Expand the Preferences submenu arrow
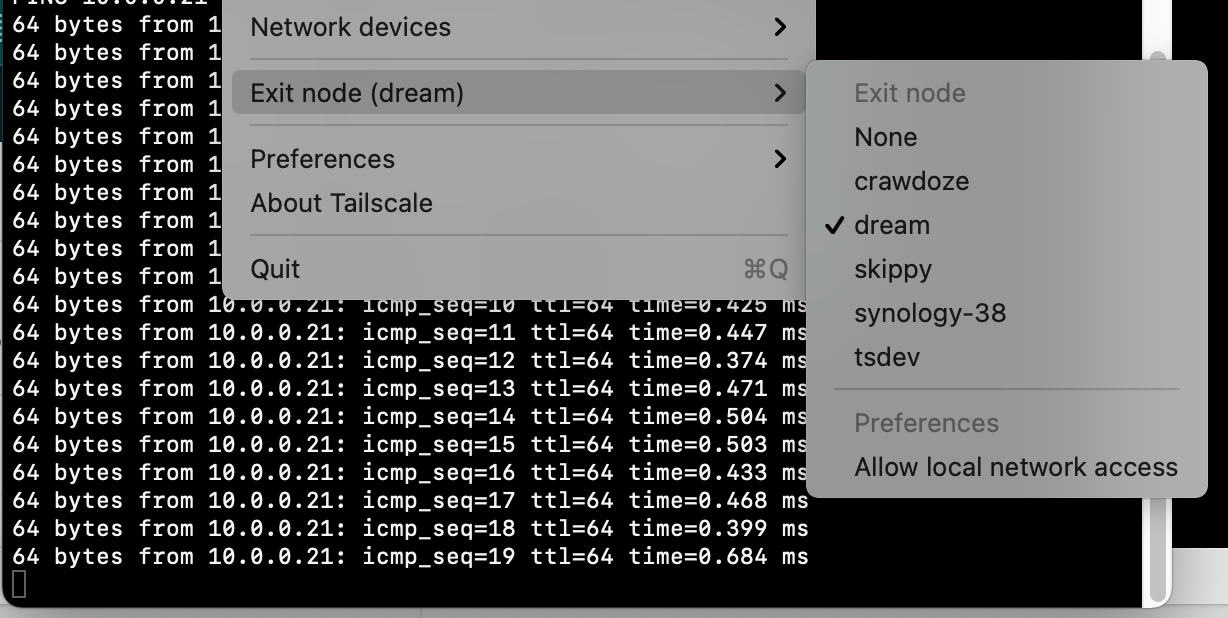1228x618 pixels. (x=779, y=158)
